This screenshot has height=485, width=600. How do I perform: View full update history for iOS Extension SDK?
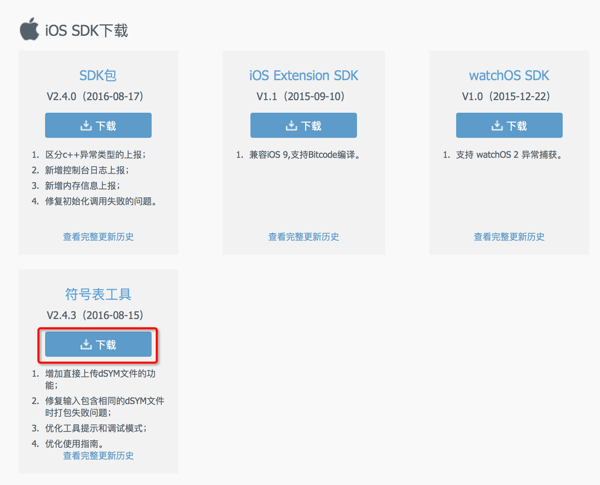tap(303, 237)
